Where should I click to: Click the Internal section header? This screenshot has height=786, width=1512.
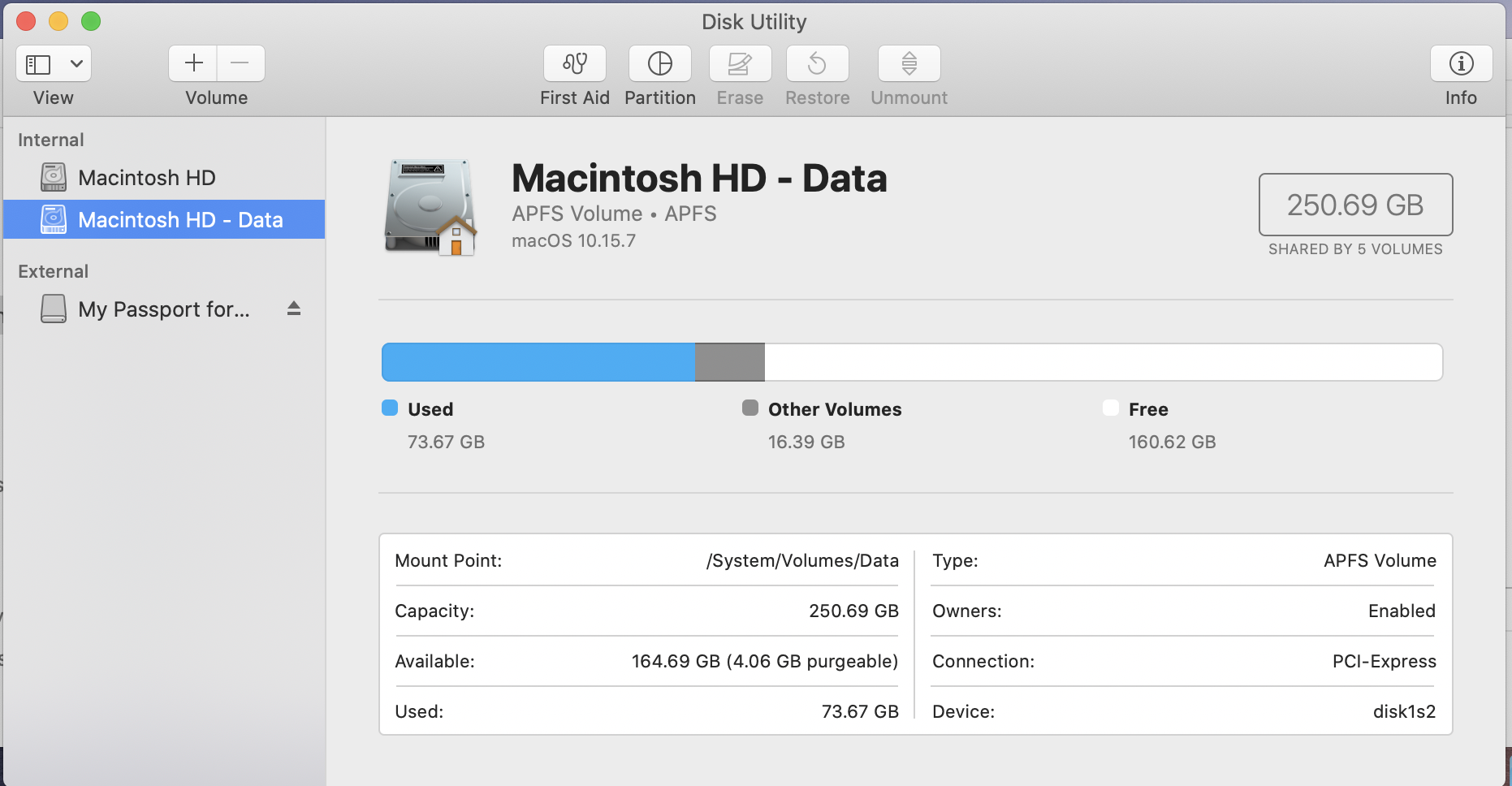[51, 140]
